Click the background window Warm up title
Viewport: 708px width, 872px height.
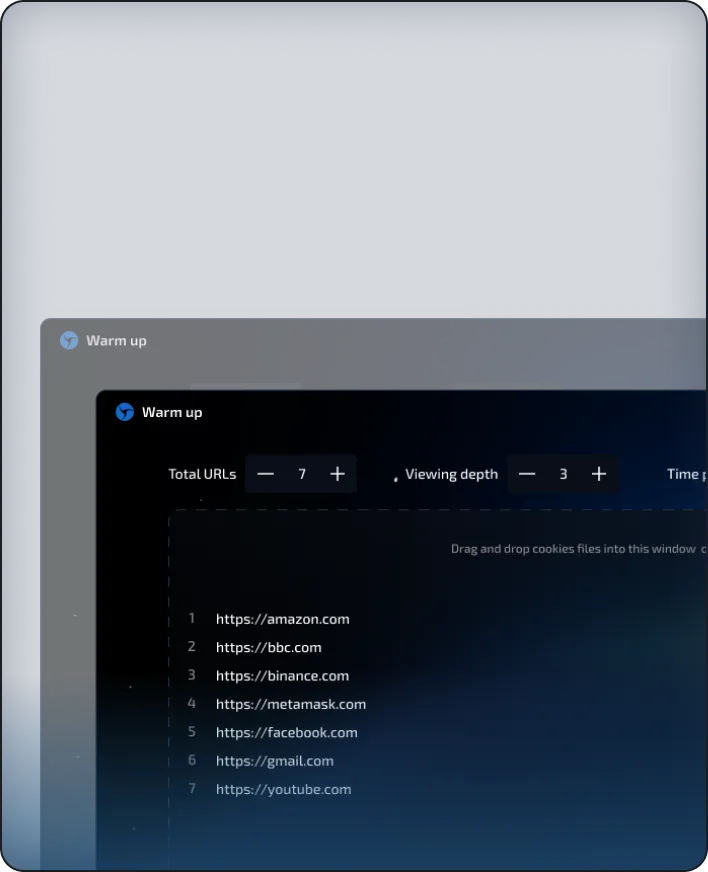[116, 341]
